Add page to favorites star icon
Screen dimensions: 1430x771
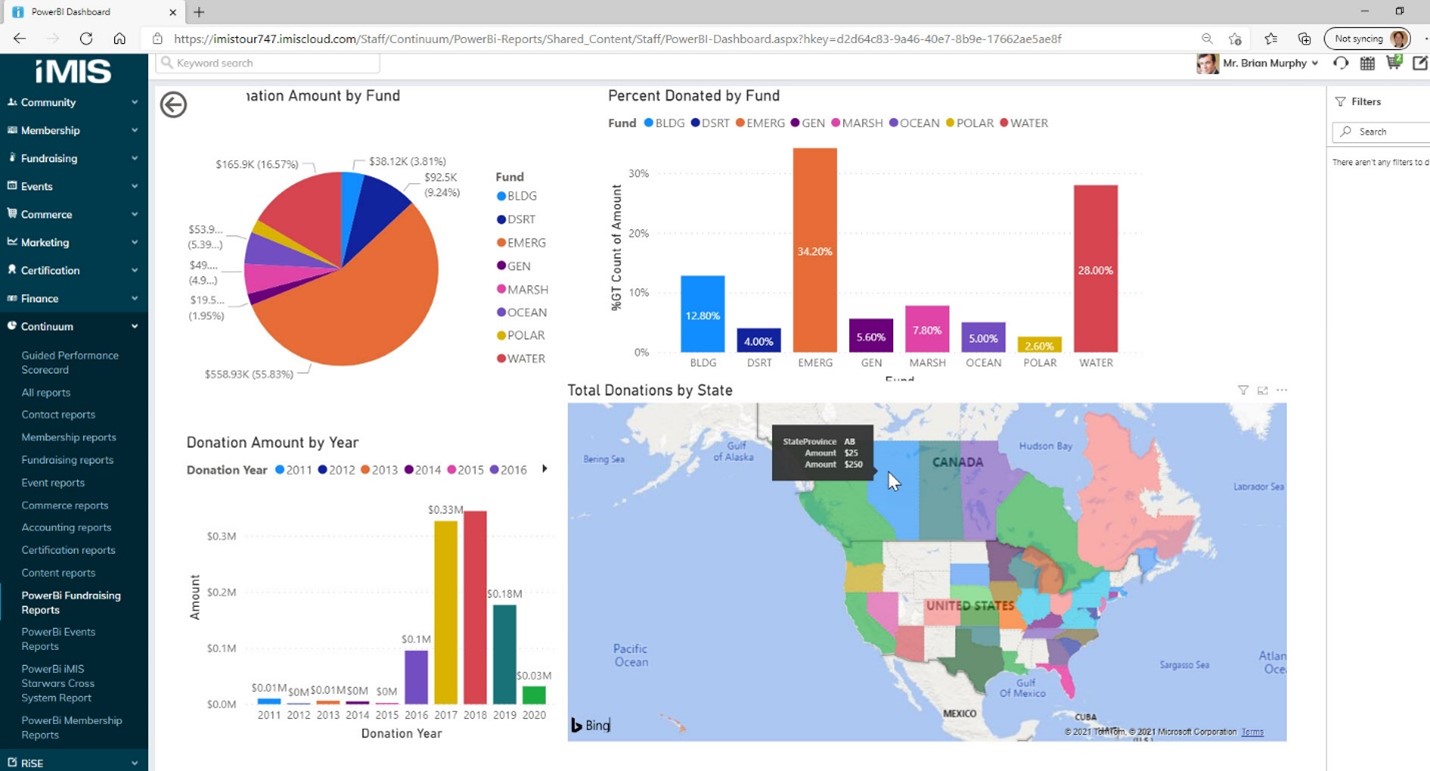click(x=1236, y=39)
